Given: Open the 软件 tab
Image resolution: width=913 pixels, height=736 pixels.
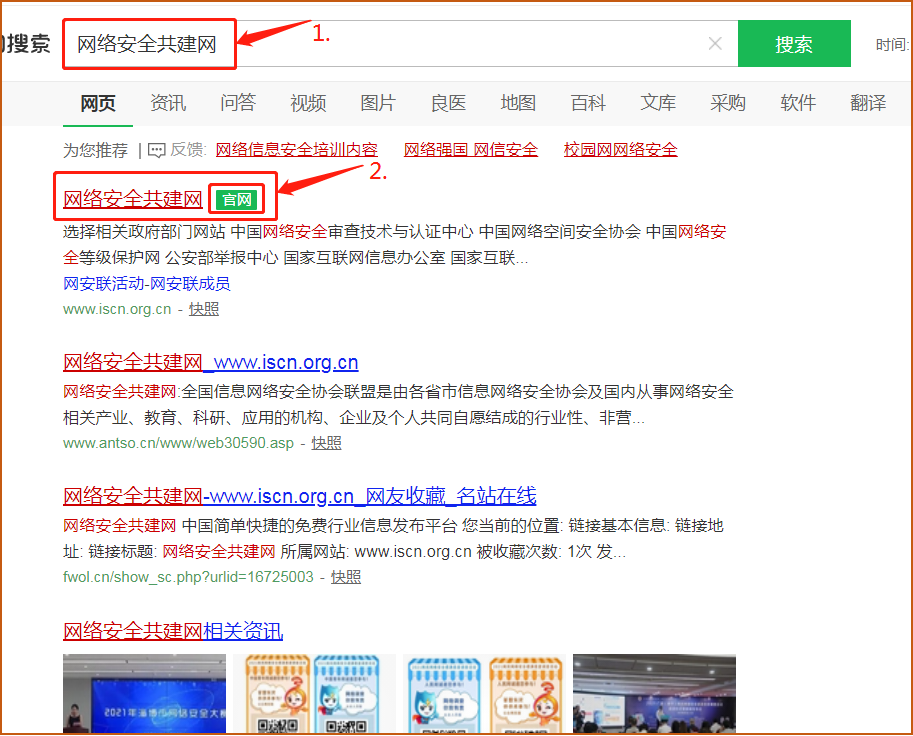Looking at the screenshot, I should point(798,103).
